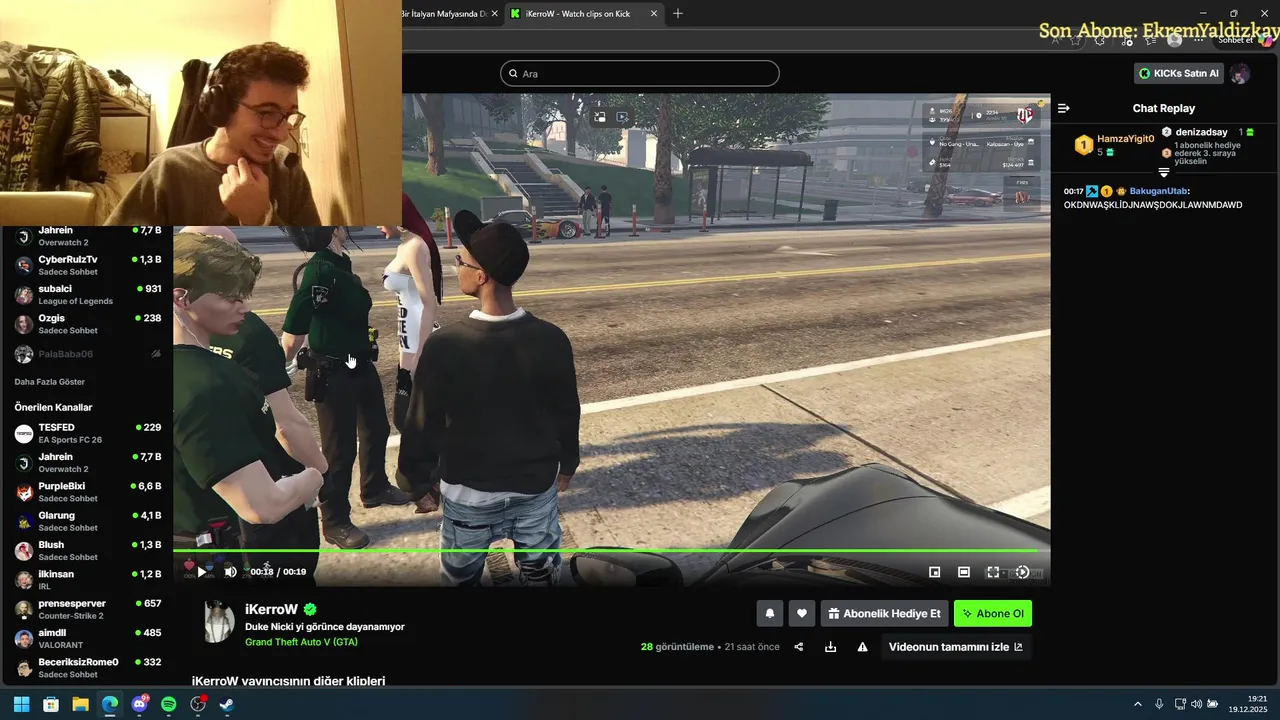
Task: Open ilkinsan recommended channel
Action: pos(88,580)
